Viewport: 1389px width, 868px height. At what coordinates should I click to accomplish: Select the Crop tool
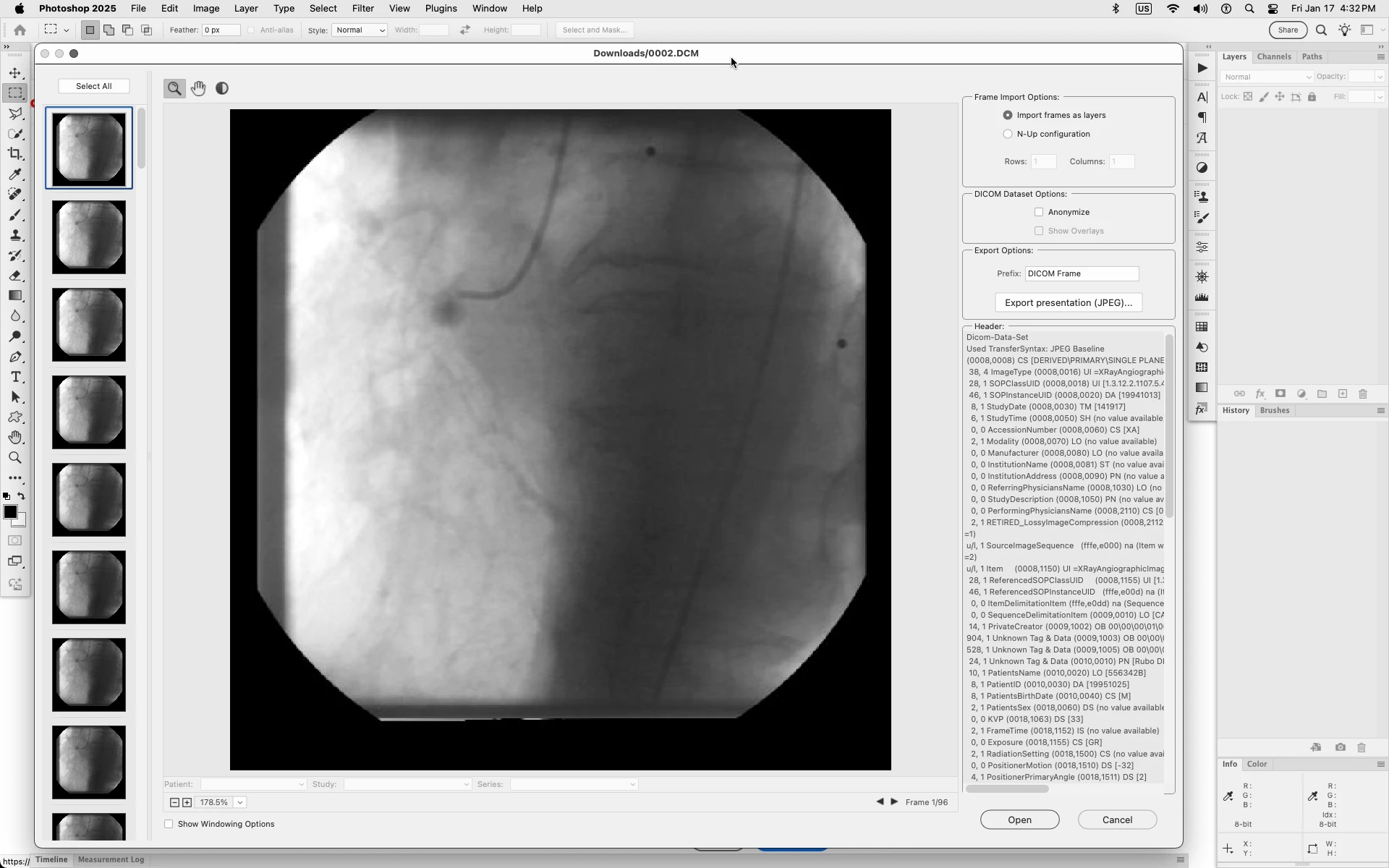tap(15, 154)
